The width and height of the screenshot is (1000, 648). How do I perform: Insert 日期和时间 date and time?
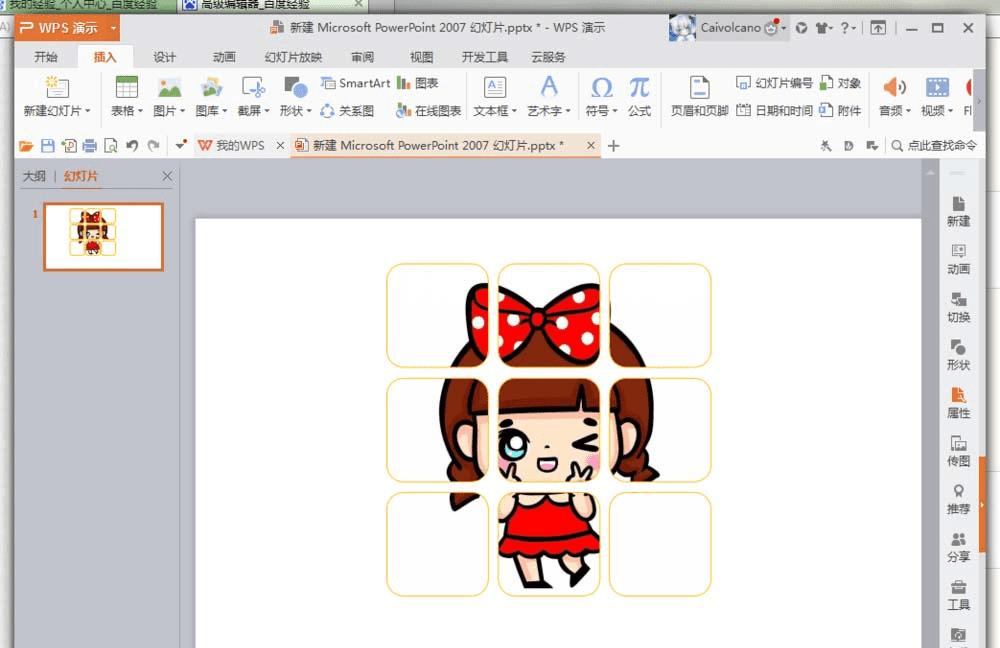[x=775, y=111]
